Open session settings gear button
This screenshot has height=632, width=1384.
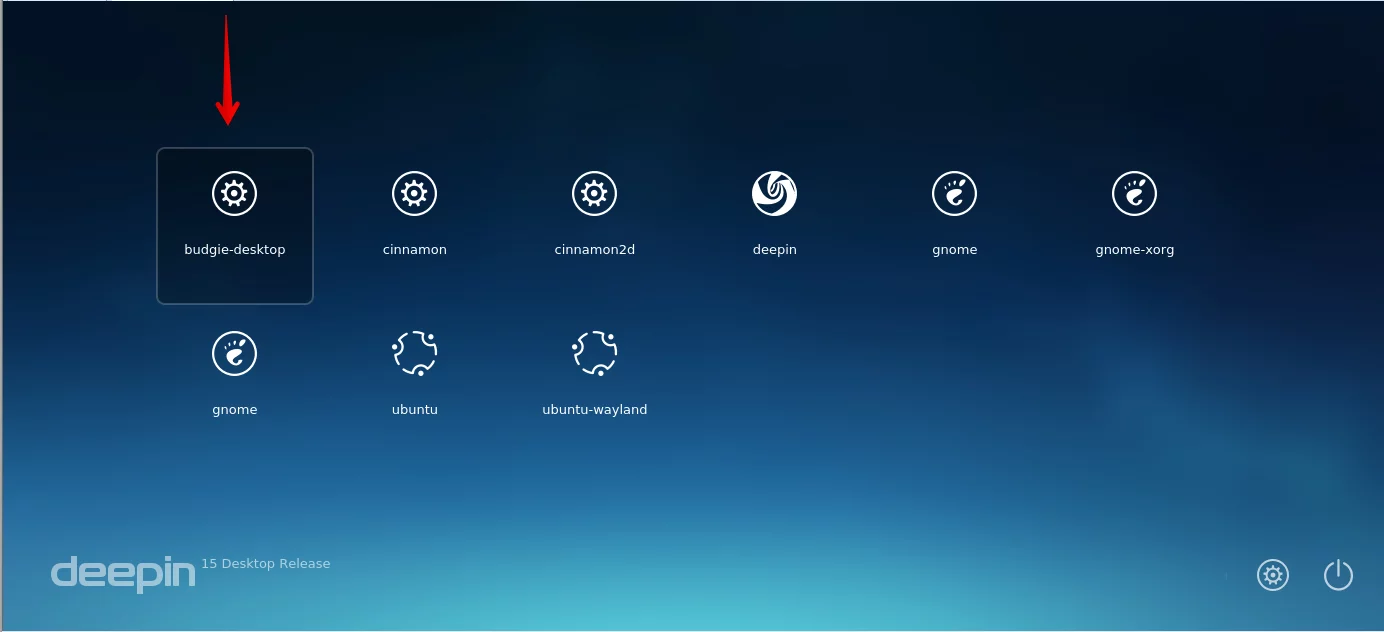pyautogui.click(x=1273, y=575)
